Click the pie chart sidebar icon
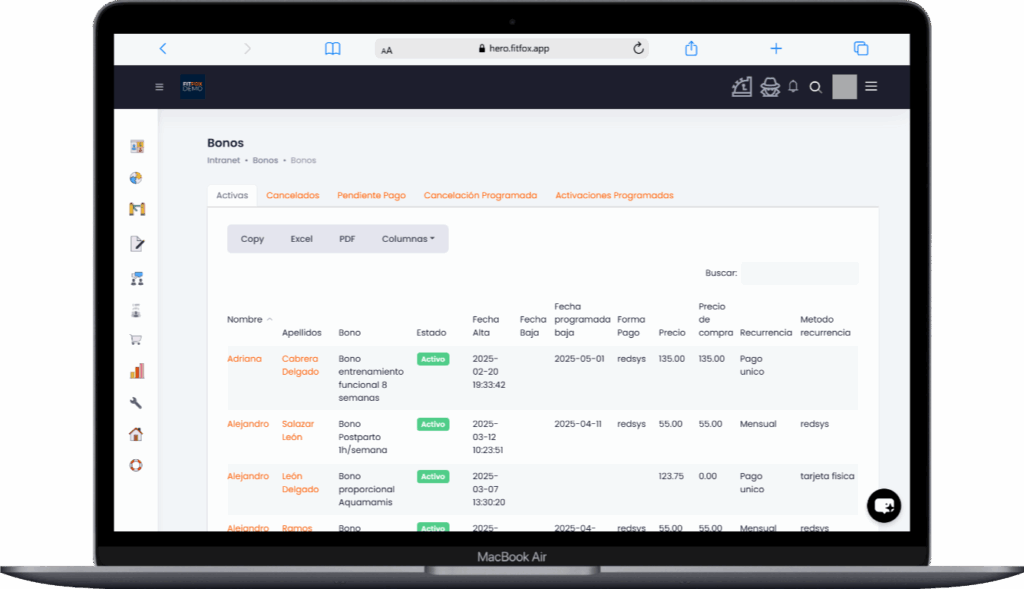The image size is (1024, 589). [136, 178]
